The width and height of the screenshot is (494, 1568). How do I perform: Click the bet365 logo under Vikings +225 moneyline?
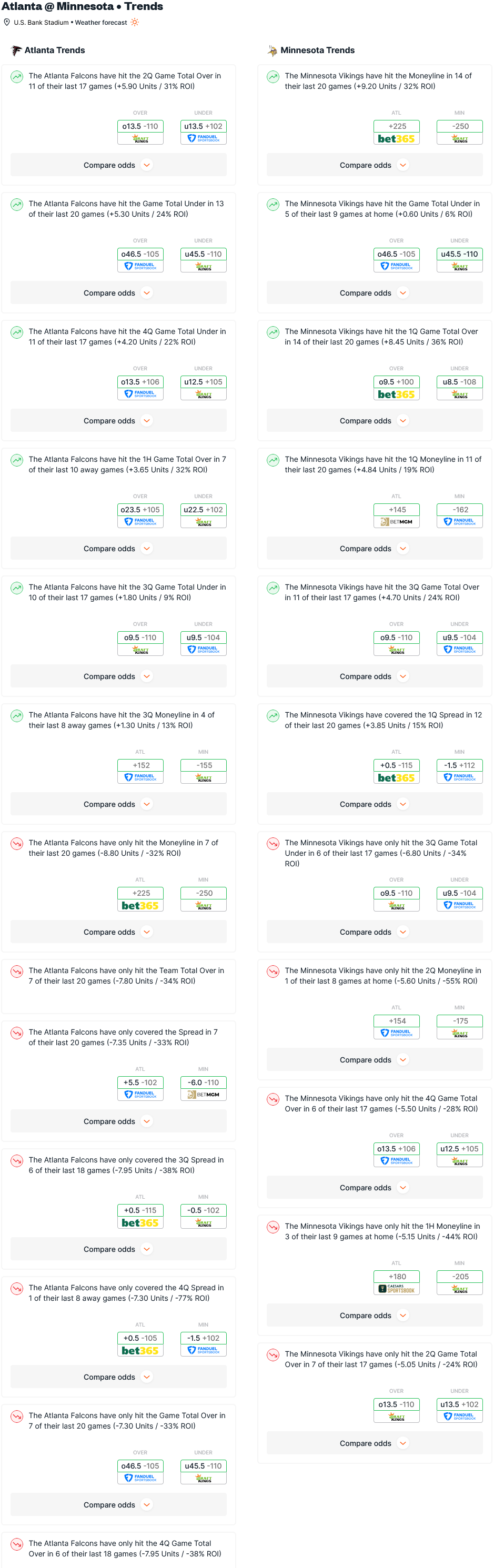click(396, 139)
